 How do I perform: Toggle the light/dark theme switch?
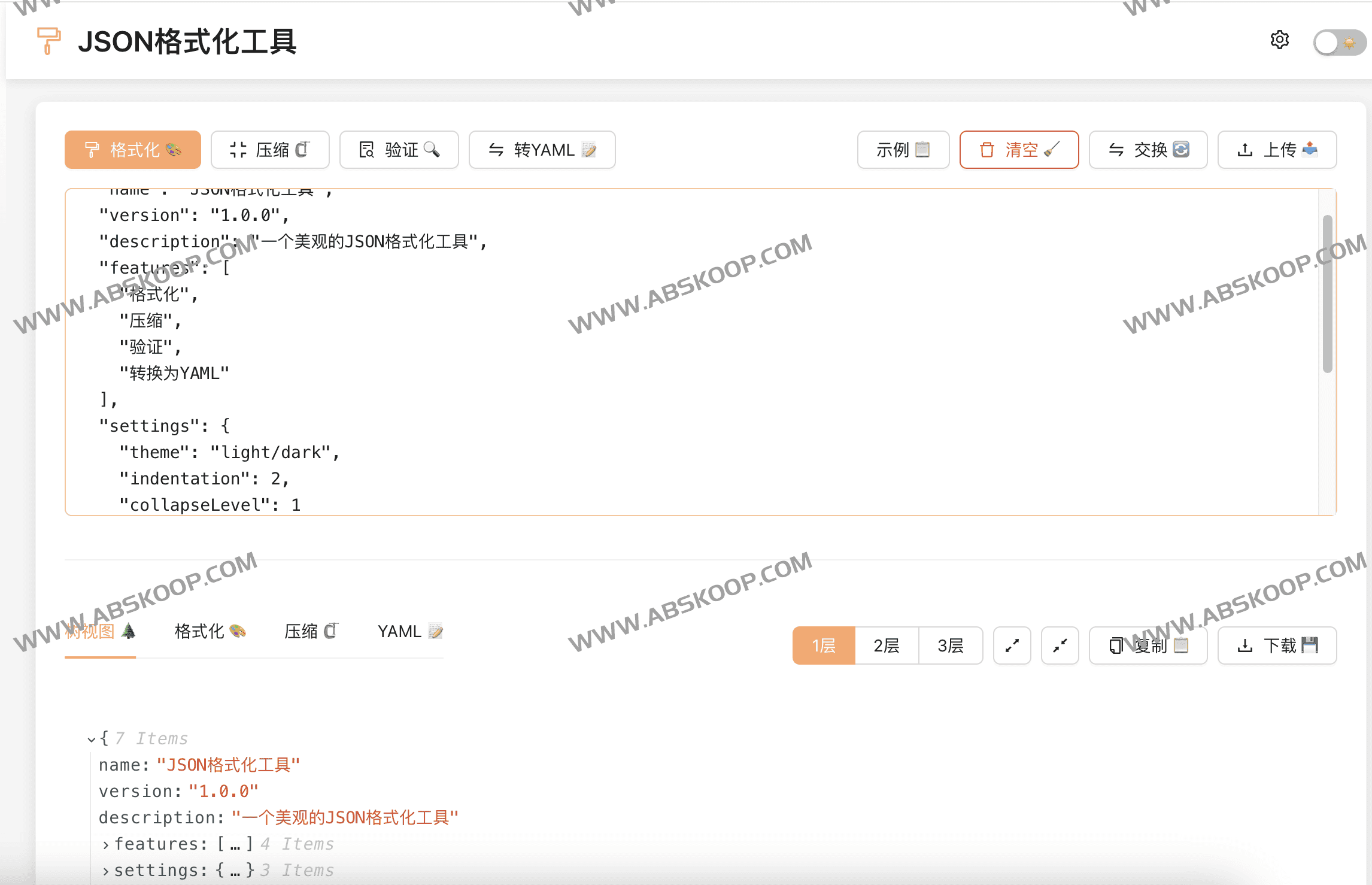click(x=1339, y=43)
